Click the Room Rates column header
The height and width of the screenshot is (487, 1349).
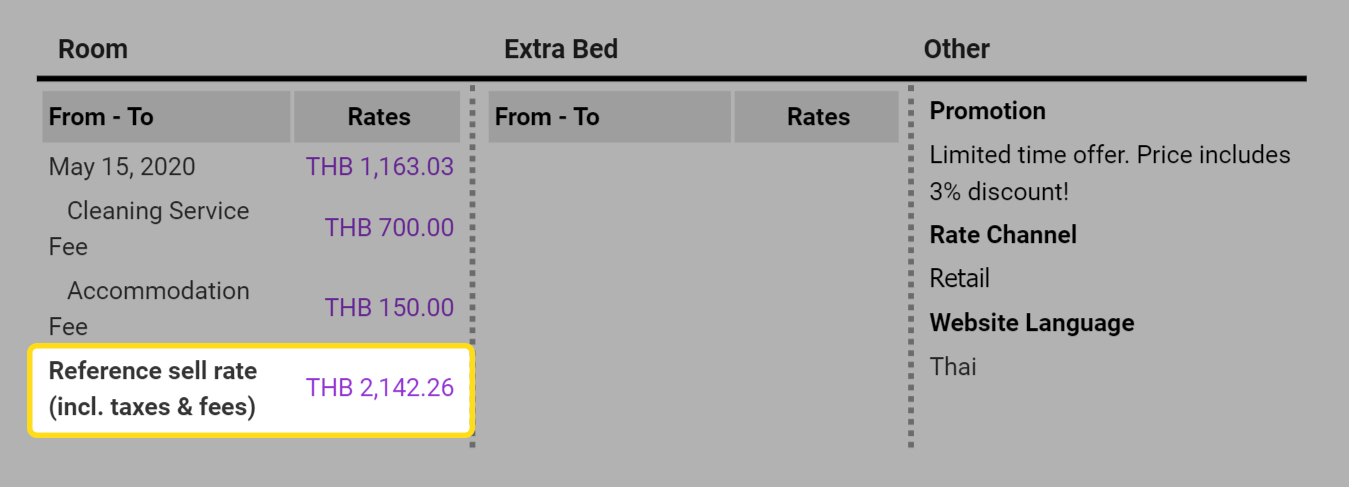378,117
